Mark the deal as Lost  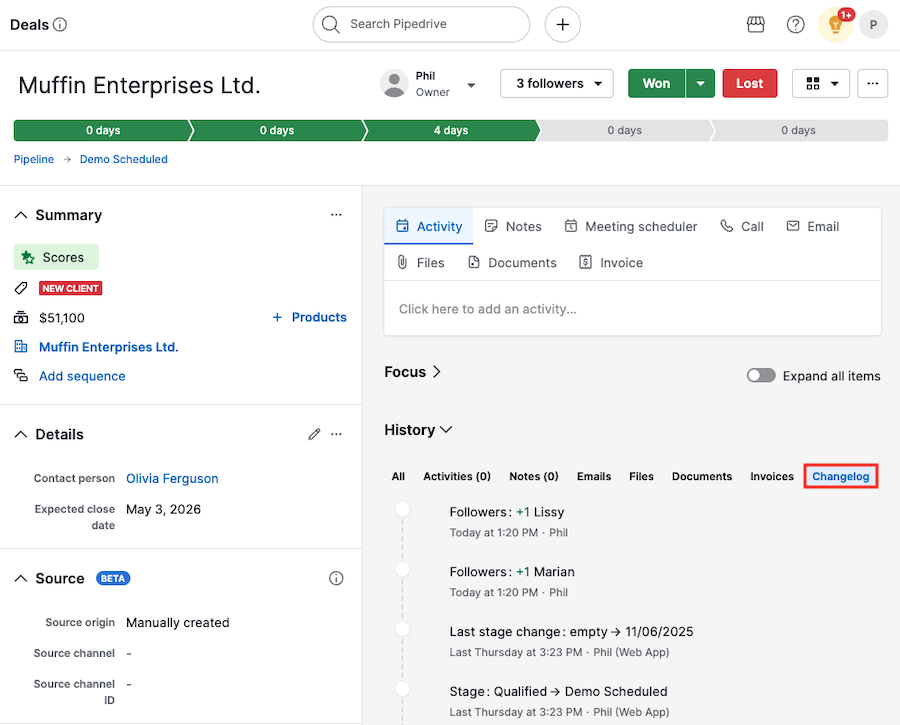click(x=749, y=83)
